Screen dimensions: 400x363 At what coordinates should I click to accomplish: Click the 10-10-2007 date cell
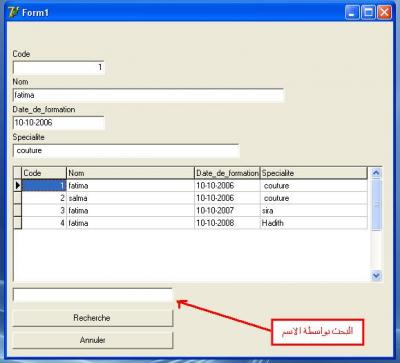click(227, 210)
